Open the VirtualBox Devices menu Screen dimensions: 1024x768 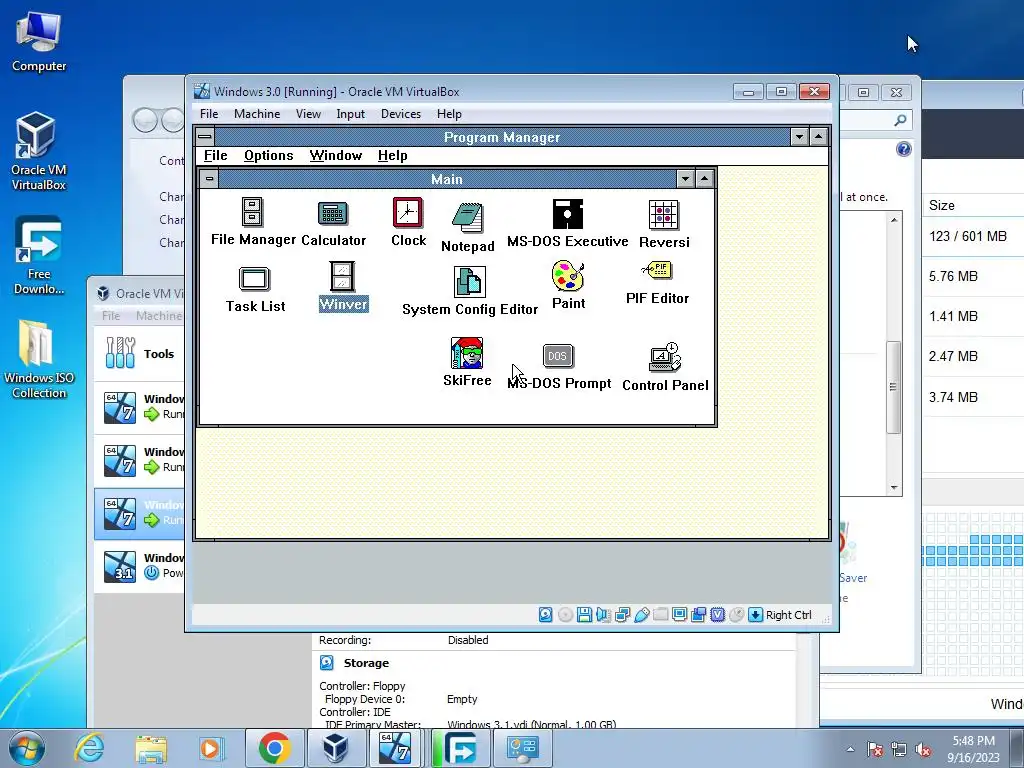[x=401, y=114]
